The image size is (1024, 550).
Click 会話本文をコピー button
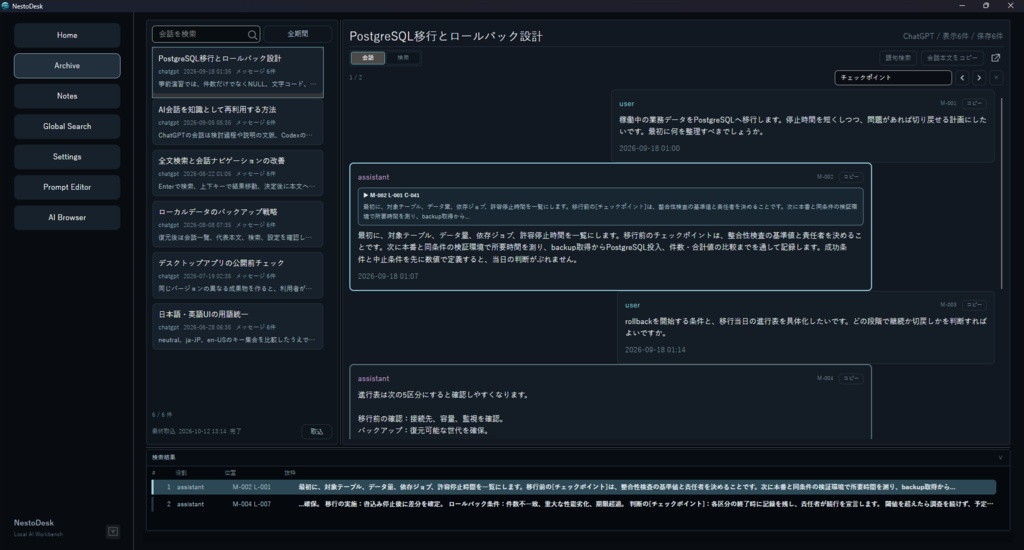pos(952,58)
